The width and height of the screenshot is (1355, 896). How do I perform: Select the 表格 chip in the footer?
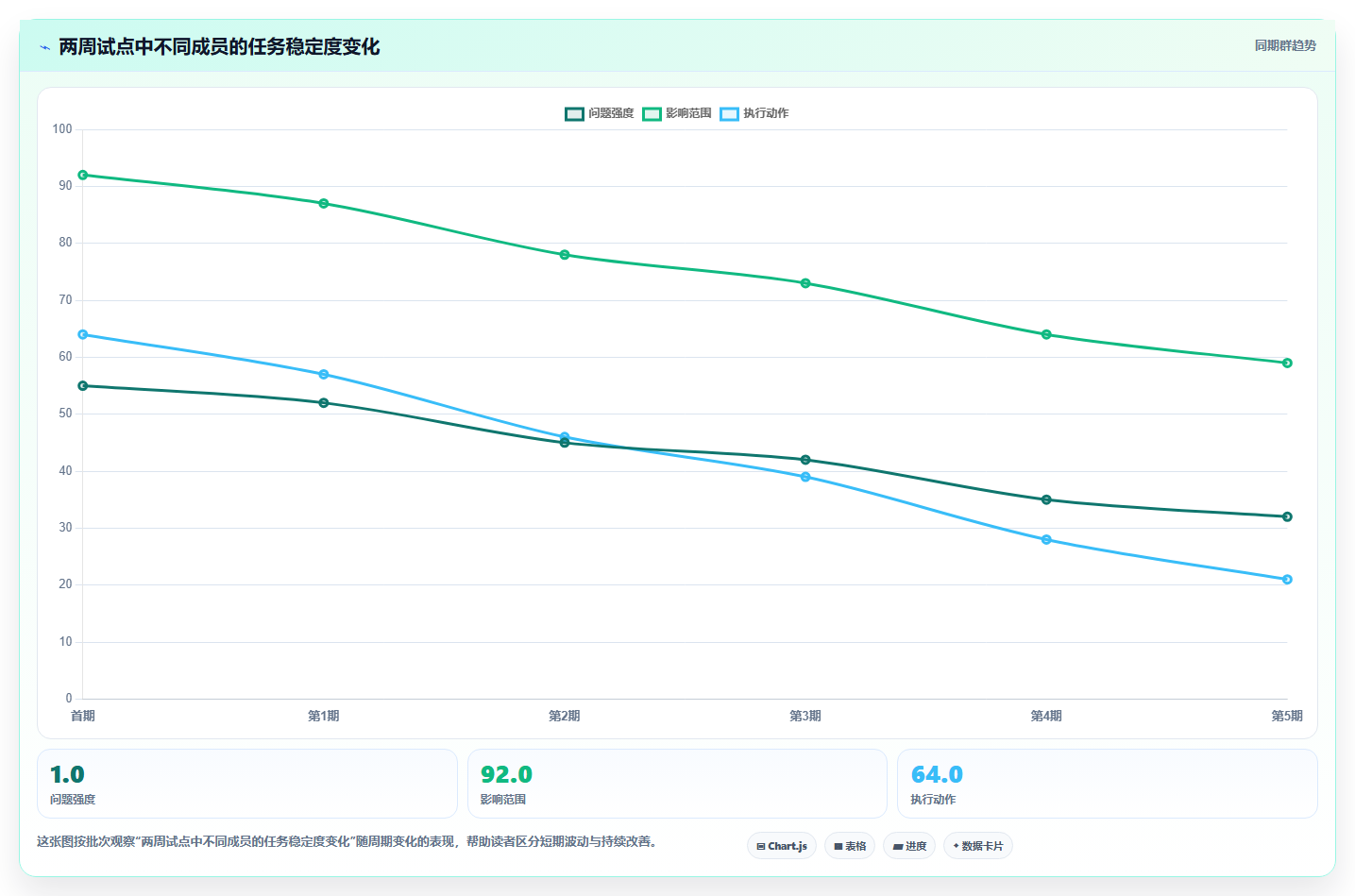point(850,846)
